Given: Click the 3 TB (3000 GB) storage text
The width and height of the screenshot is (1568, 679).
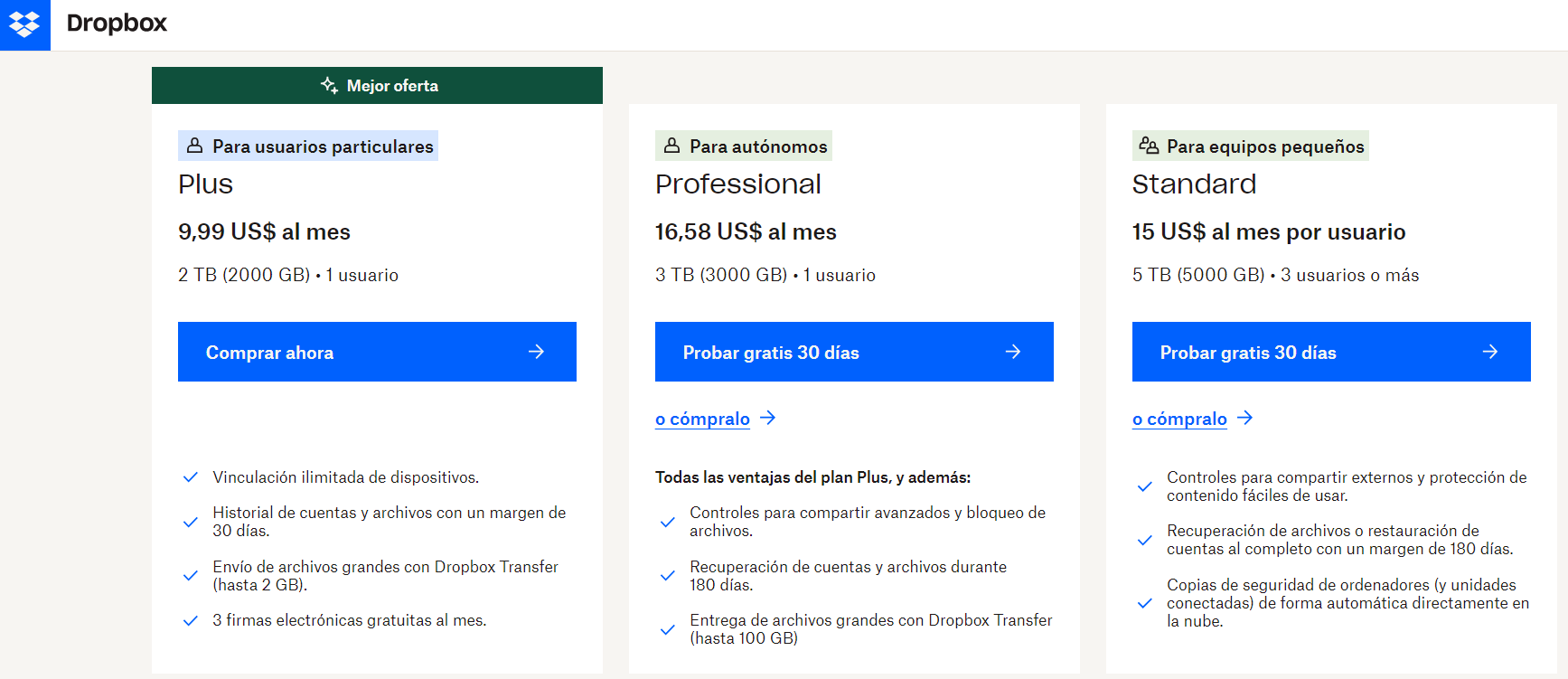Looking at the screenshot, I should coord(721,275).
